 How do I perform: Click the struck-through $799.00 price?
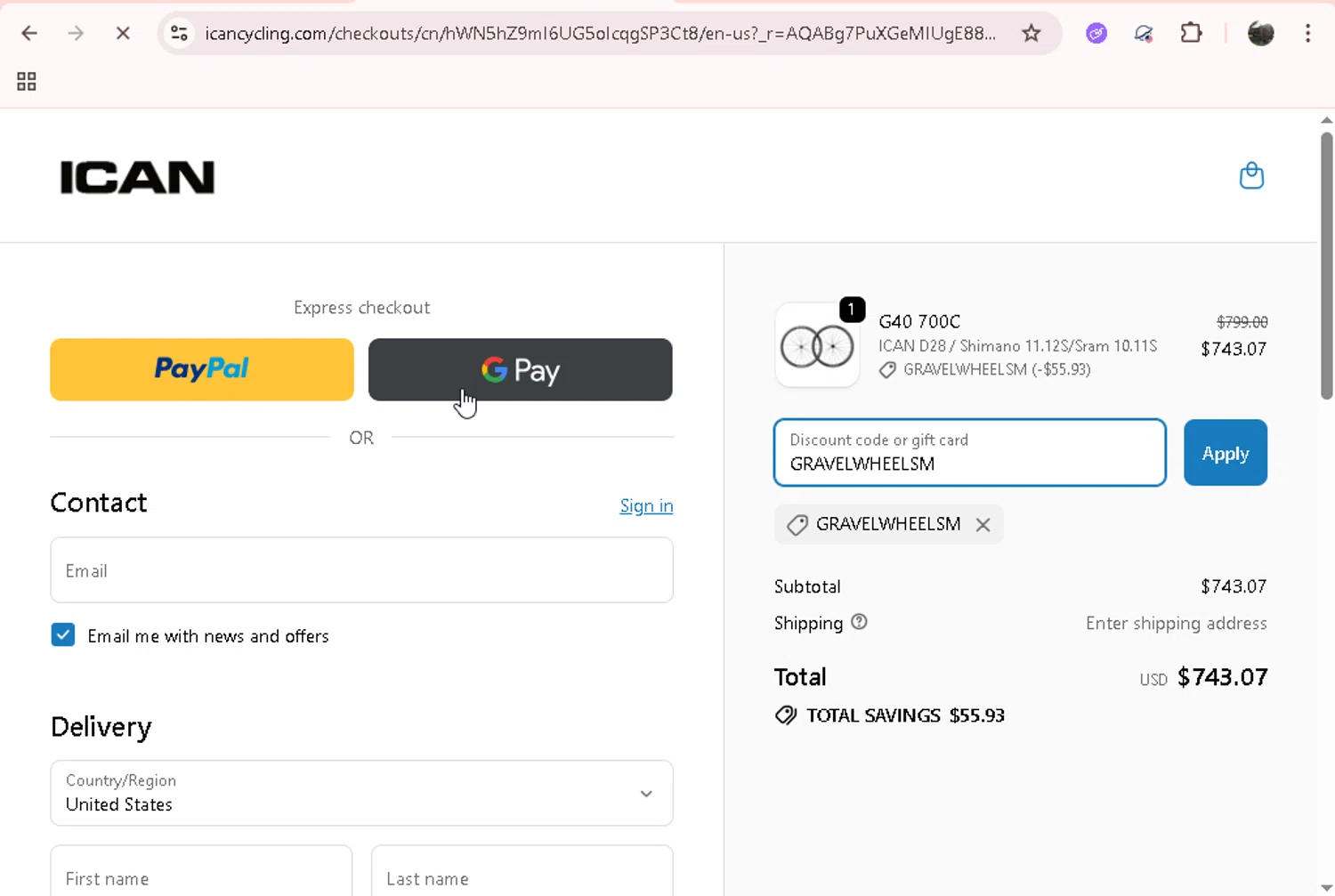1242,322
